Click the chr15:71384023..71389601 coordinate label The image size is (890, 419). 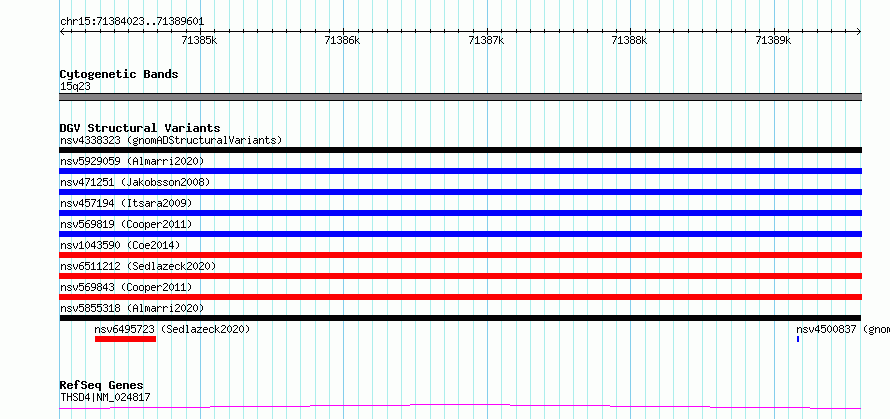132,22
